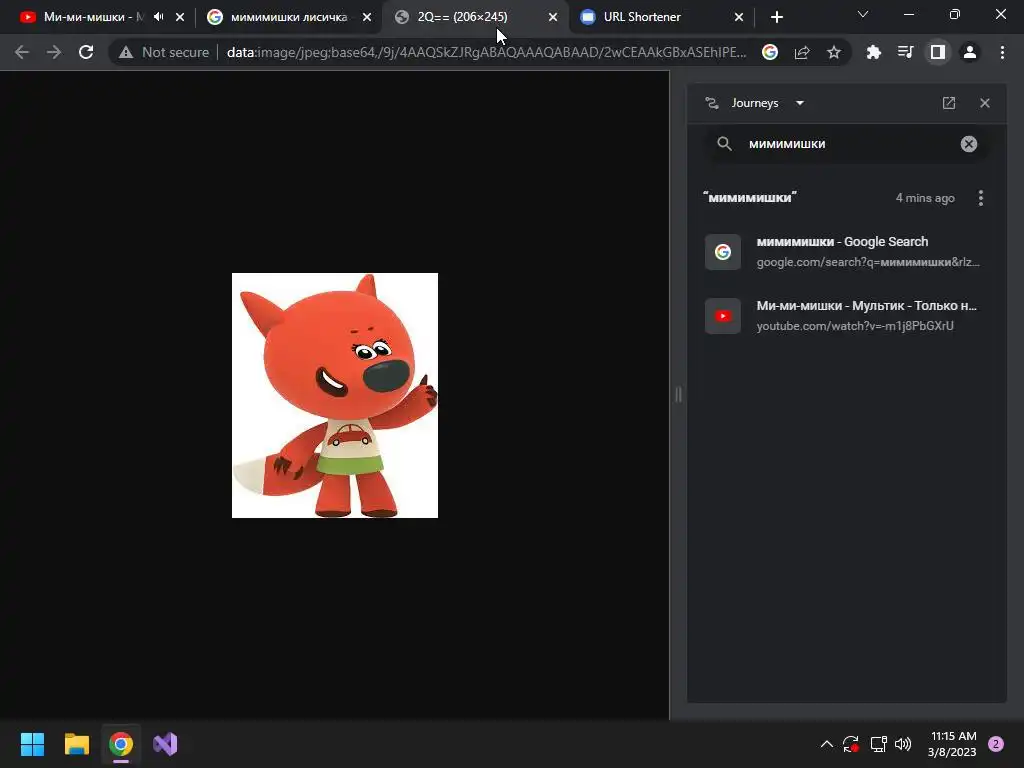The width and height of the screenshot is (1024, 768).
Task: Share this page using the share icon
Action: pyautogui.click(x=802, y=52)
